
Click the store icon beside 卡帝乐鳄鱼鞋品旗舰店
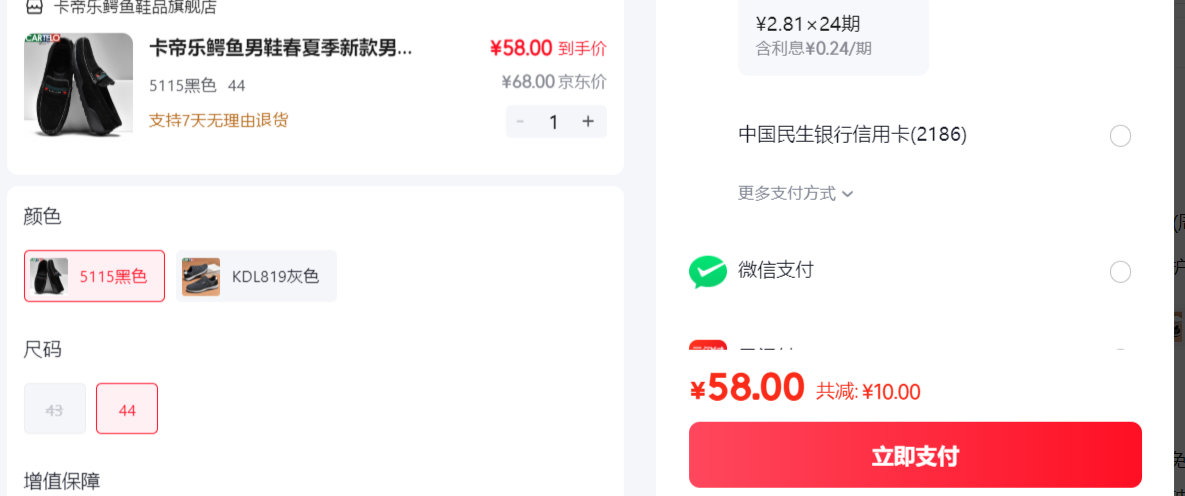34,7
